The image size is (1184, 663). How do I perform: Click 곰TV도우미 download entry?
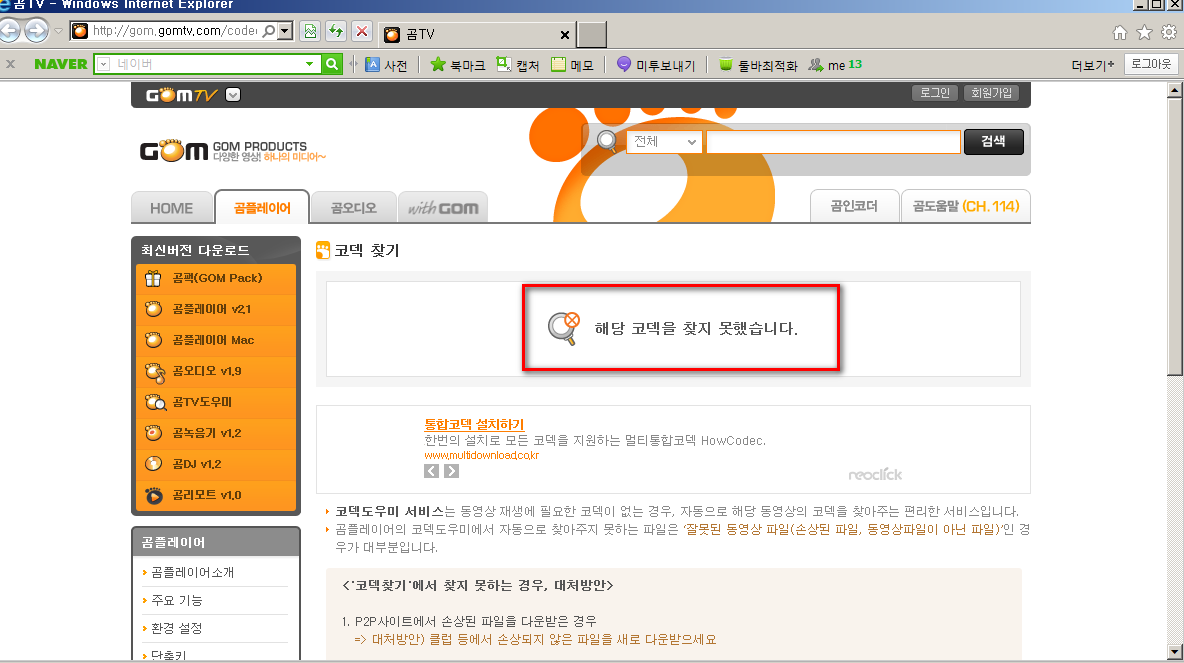click(216, 402)
